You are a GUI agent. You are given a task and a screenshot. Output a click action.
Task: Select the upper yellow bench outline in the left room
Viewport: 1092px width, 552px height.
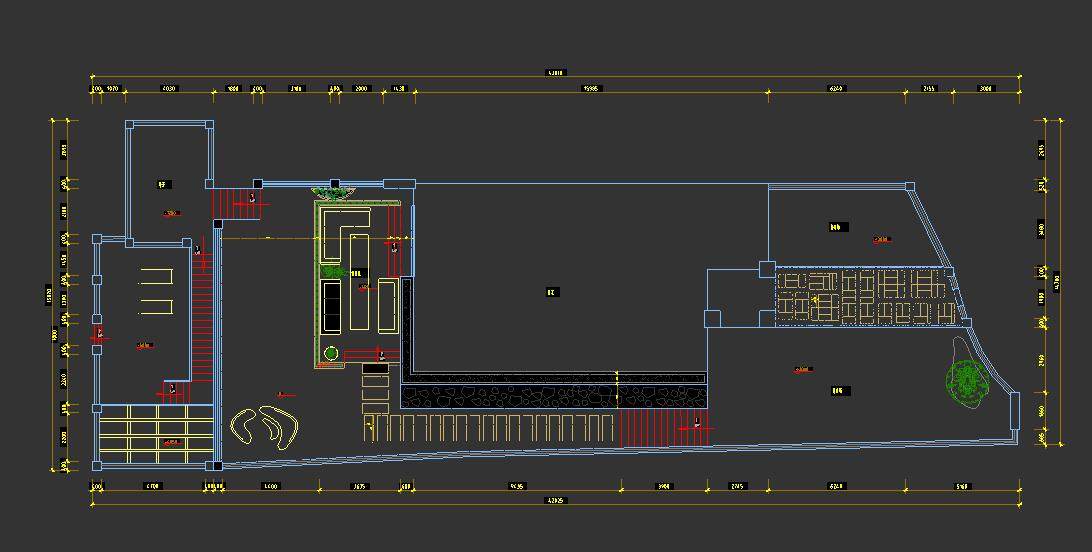(155, 276)
